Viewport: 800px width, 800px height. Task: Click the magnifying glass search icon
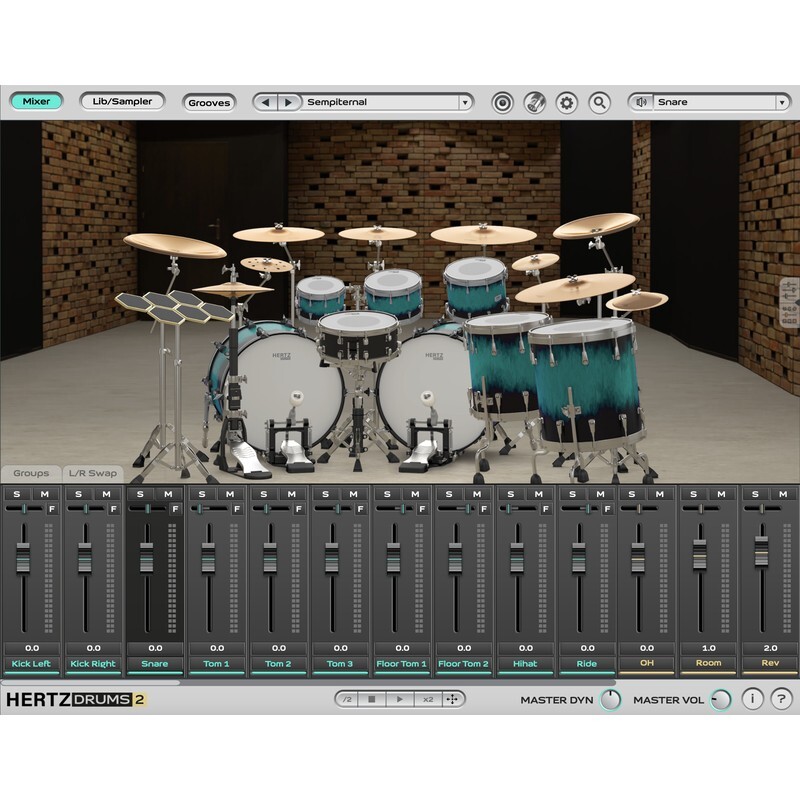pos(599,102)
